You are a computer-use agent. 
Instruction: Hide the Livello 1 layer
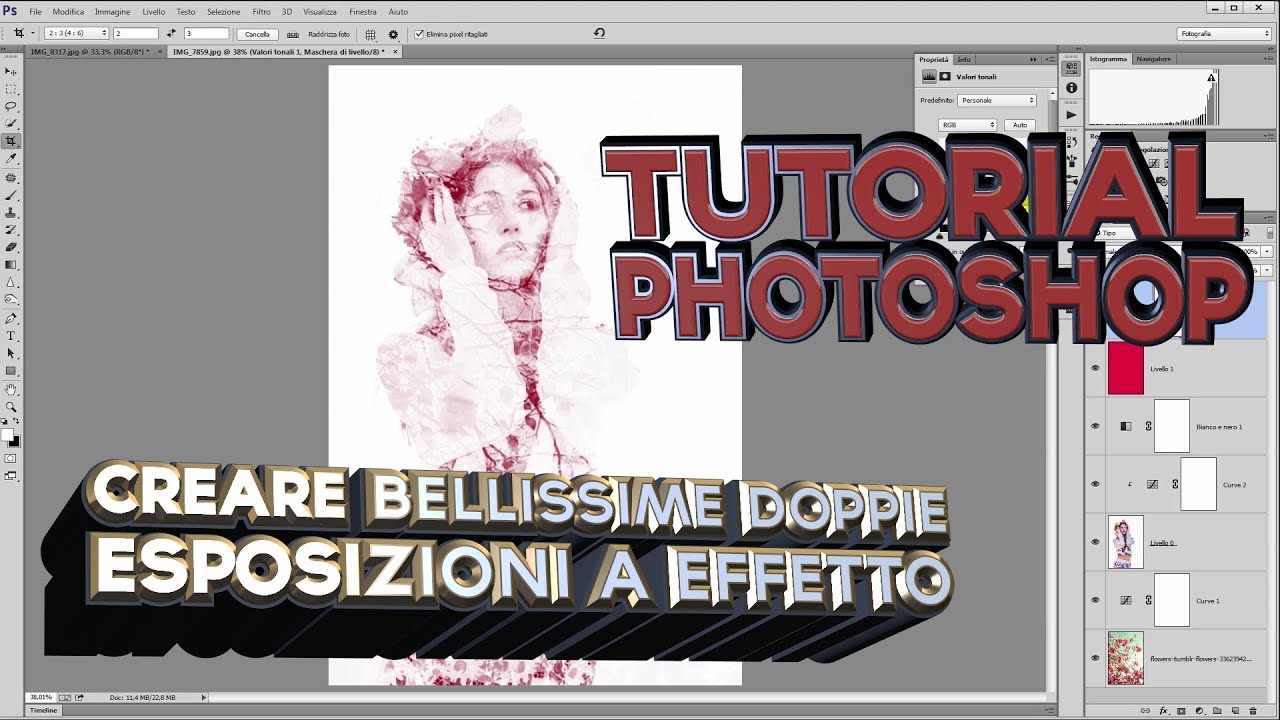coord(1095,368)
